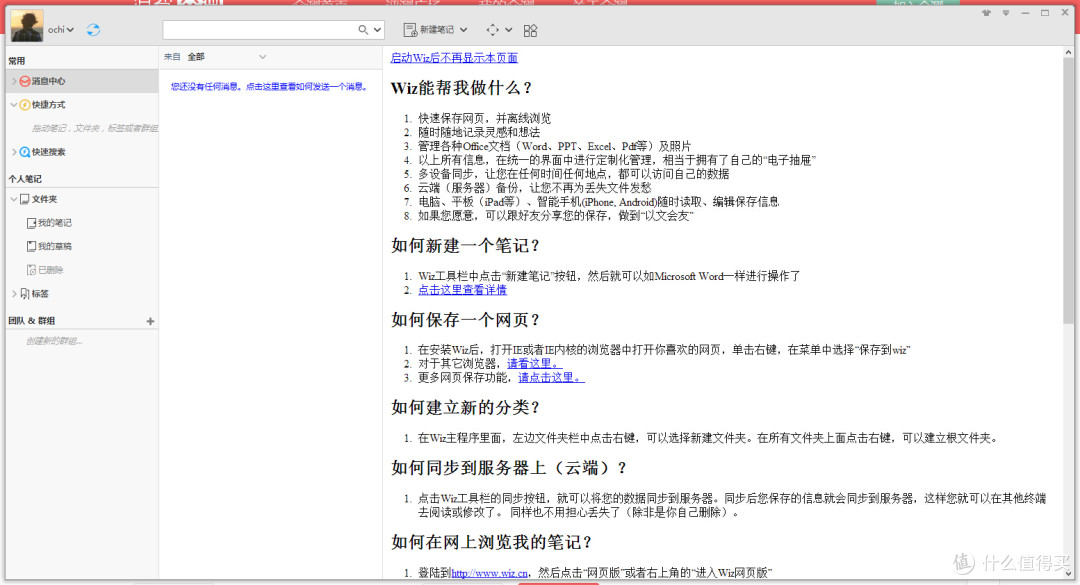Click 启动Wiz后不再显示本页面 link
The width and height of the screenshot is (1080, 585).
click(x=454, y=58)
